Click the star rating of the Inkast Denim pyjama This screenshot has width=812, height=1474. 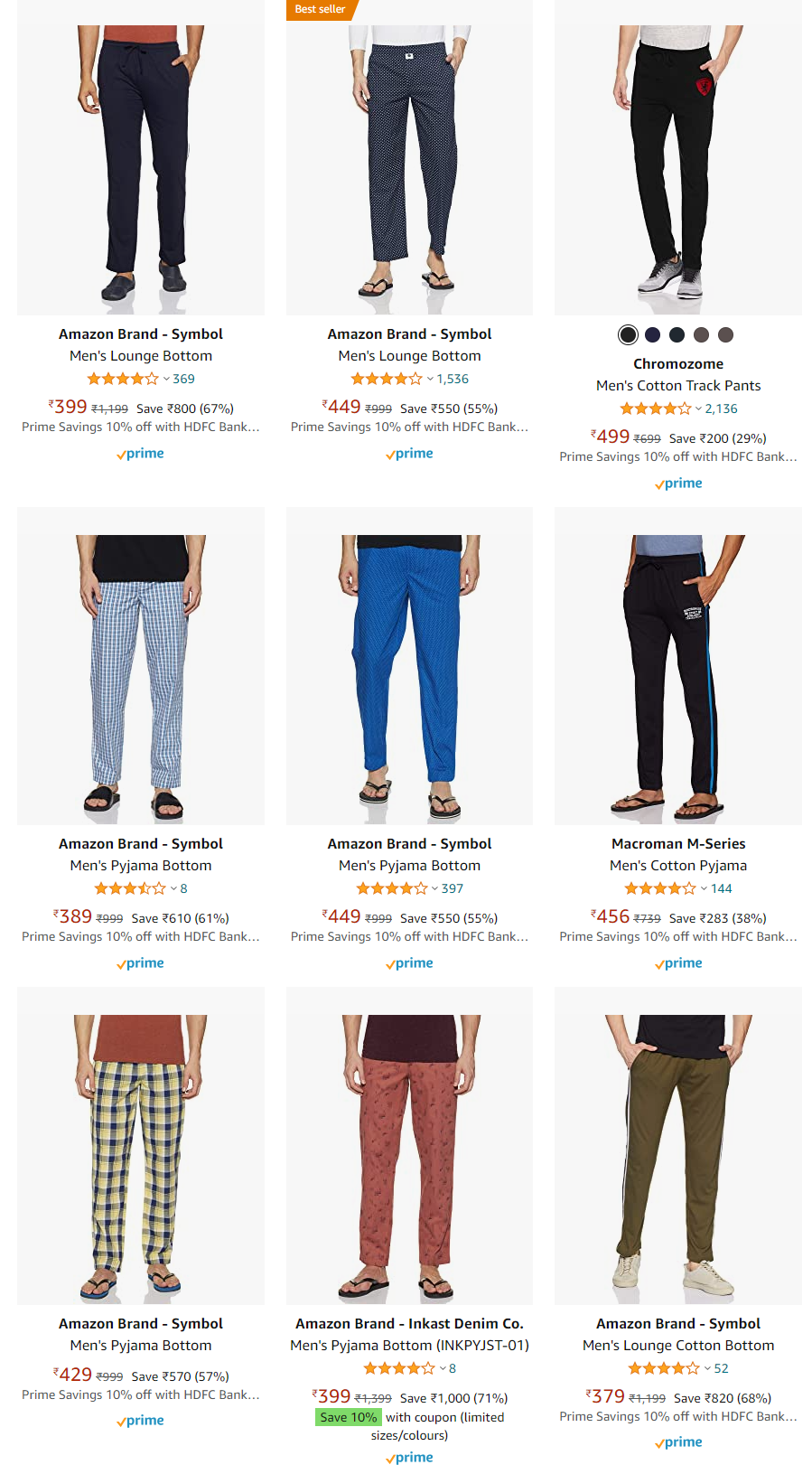pos(398,1369)
